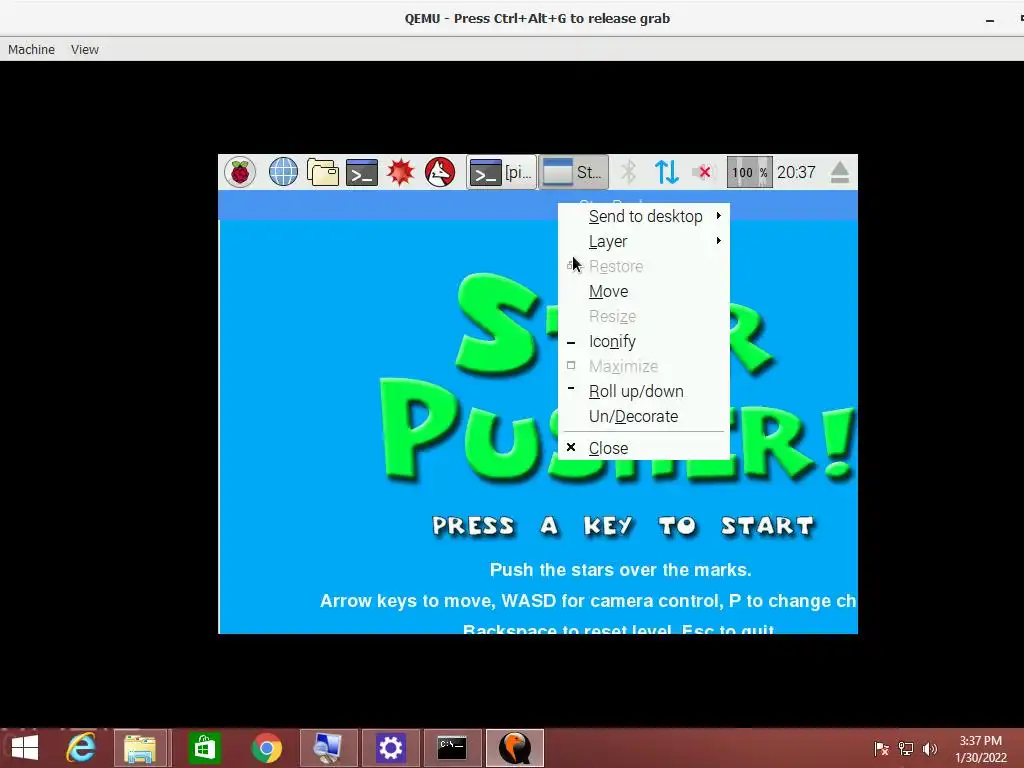Click the CPU usage 100 % monitor
The image size is (1024, 768).
coord(749,172)
